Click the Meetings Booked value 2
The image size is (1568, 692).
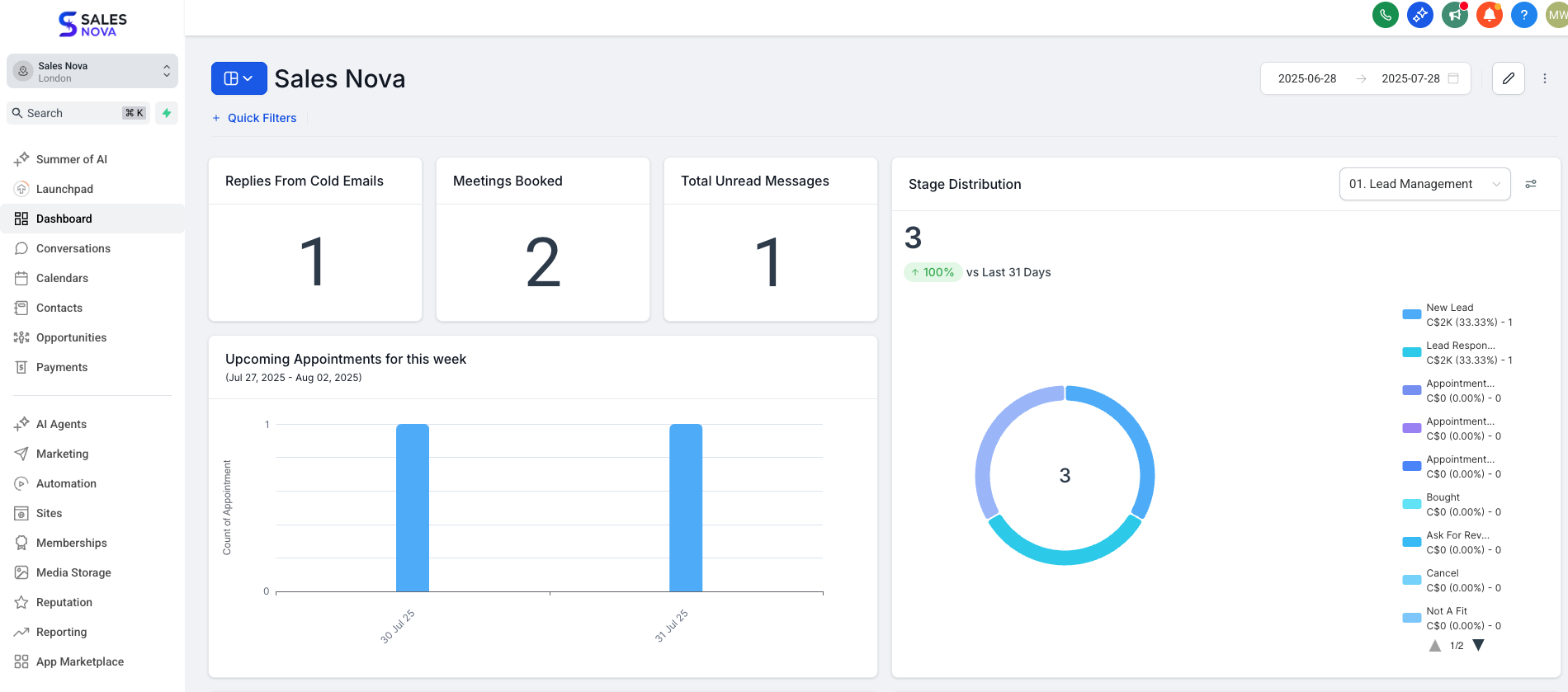(543, 262)
